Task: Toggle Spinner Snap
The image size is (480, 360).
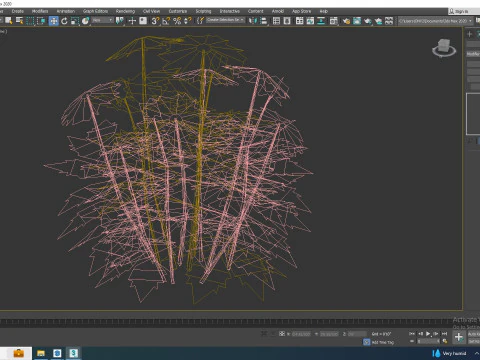Action: 188,21
